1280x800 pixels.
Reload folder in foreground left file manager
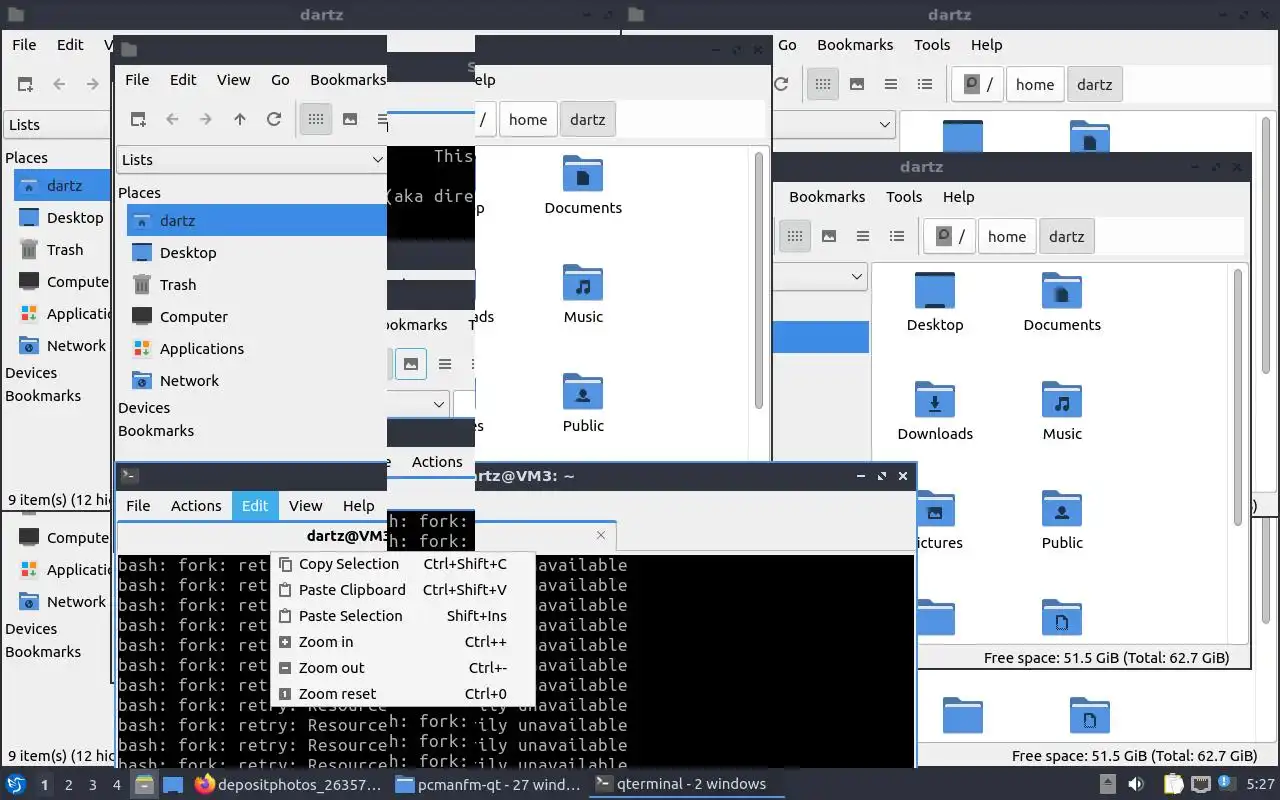click(274, 119)
